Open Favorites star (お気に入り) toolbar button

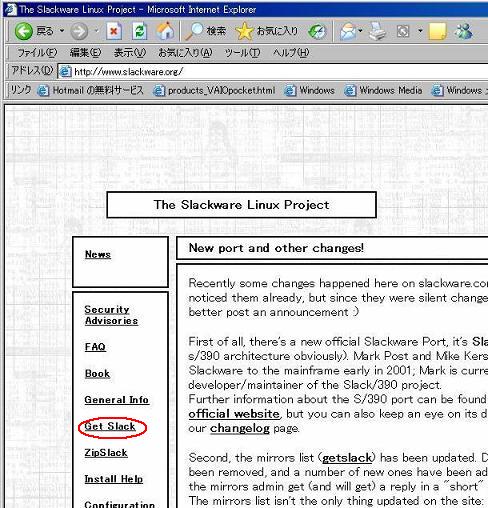point(266,31)
